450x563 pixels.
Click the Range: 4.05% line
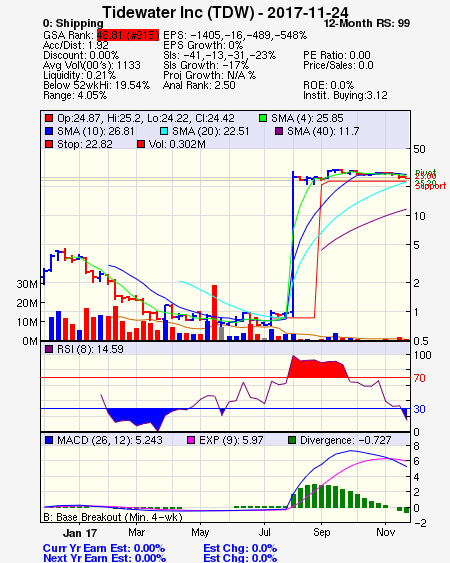click(75, 96)
